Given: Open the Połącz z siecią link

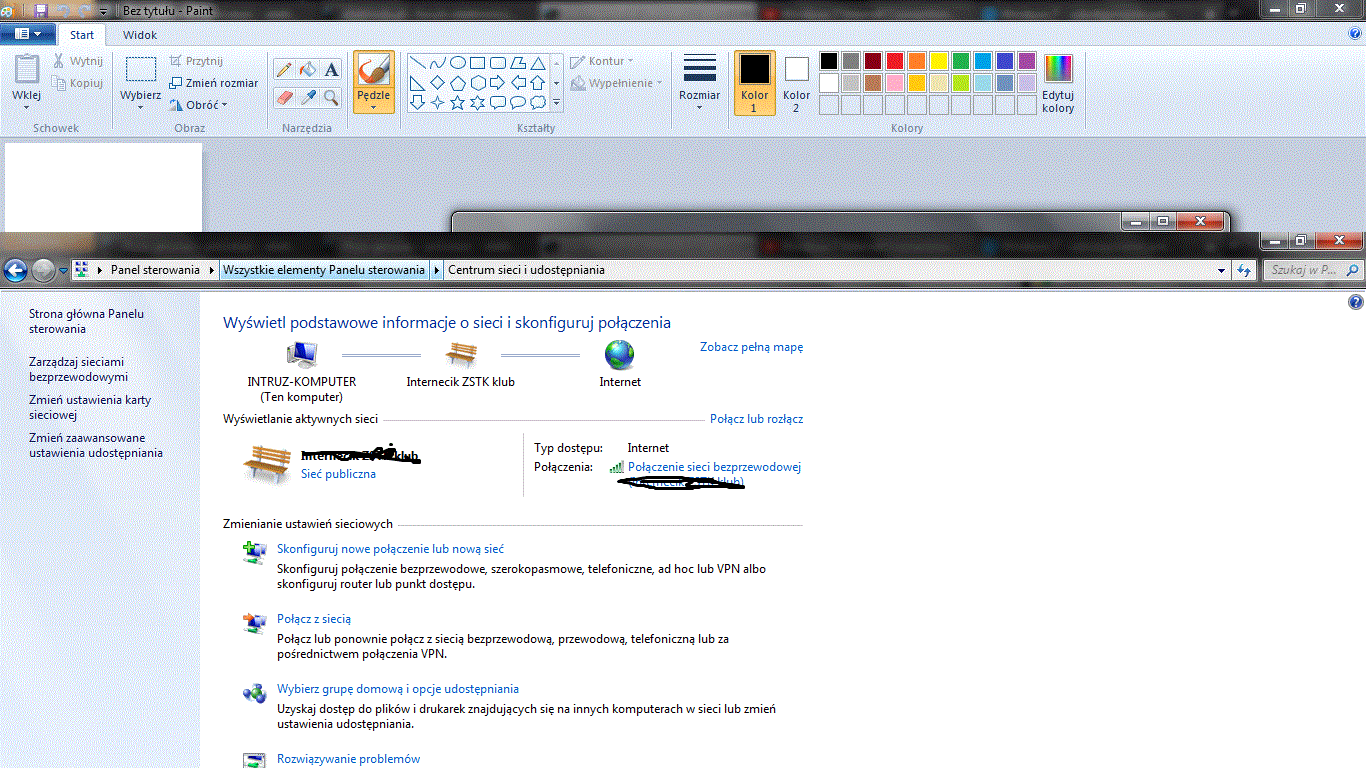Looking at the screenshot, I should [x=313, y=618].
